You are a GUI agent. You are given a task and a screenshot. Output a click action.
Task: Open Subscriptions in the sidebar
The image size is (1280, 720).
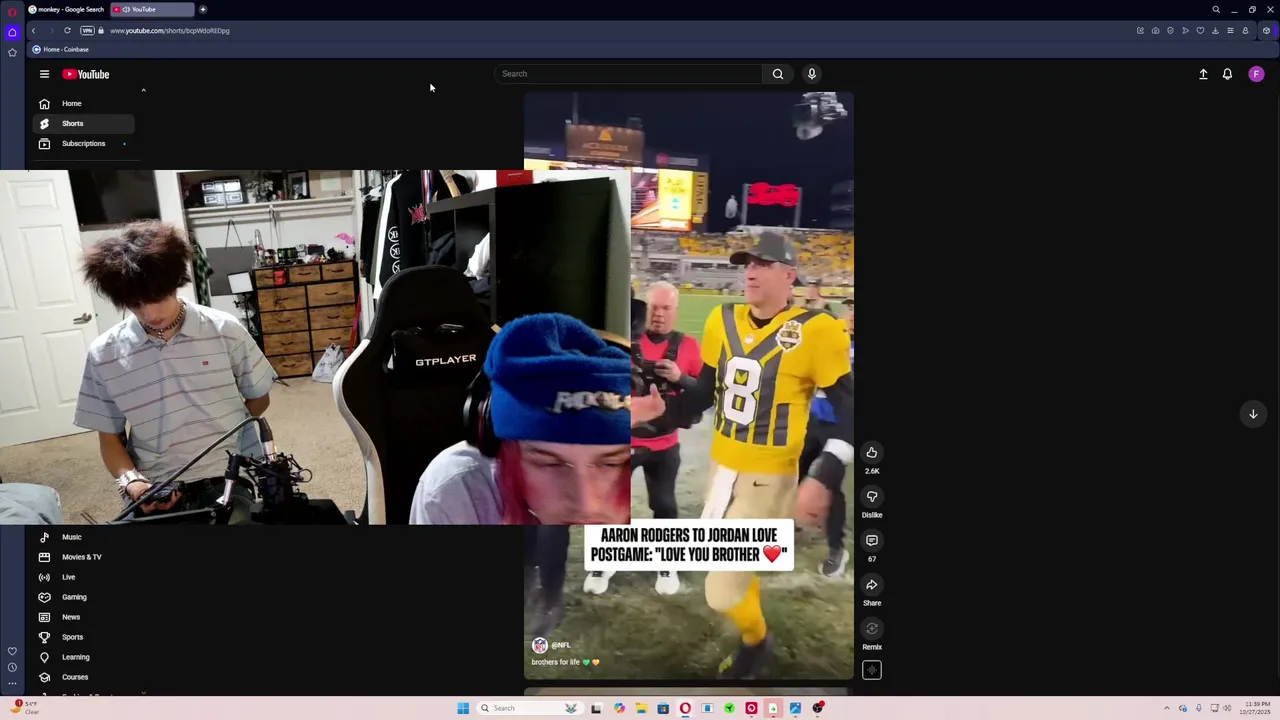click(84, 143)
